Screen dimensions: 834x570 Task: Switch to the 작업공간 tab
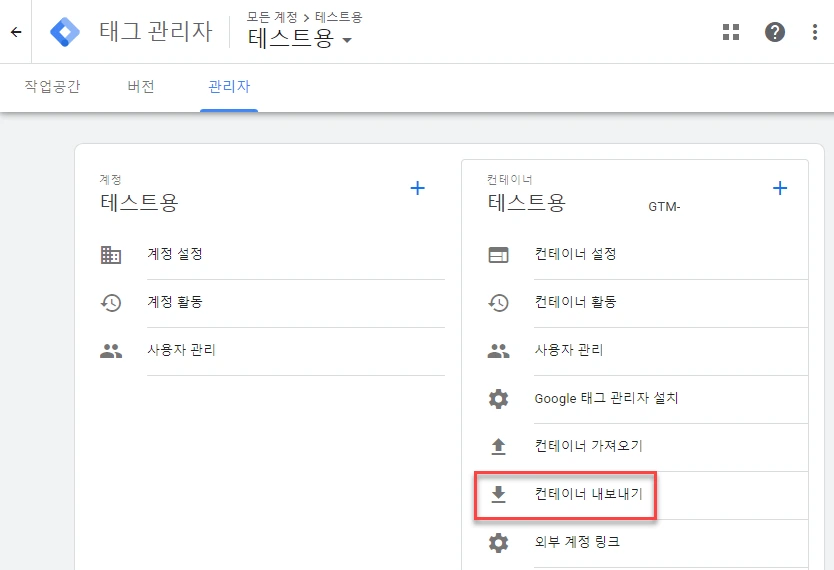point(52,86)
